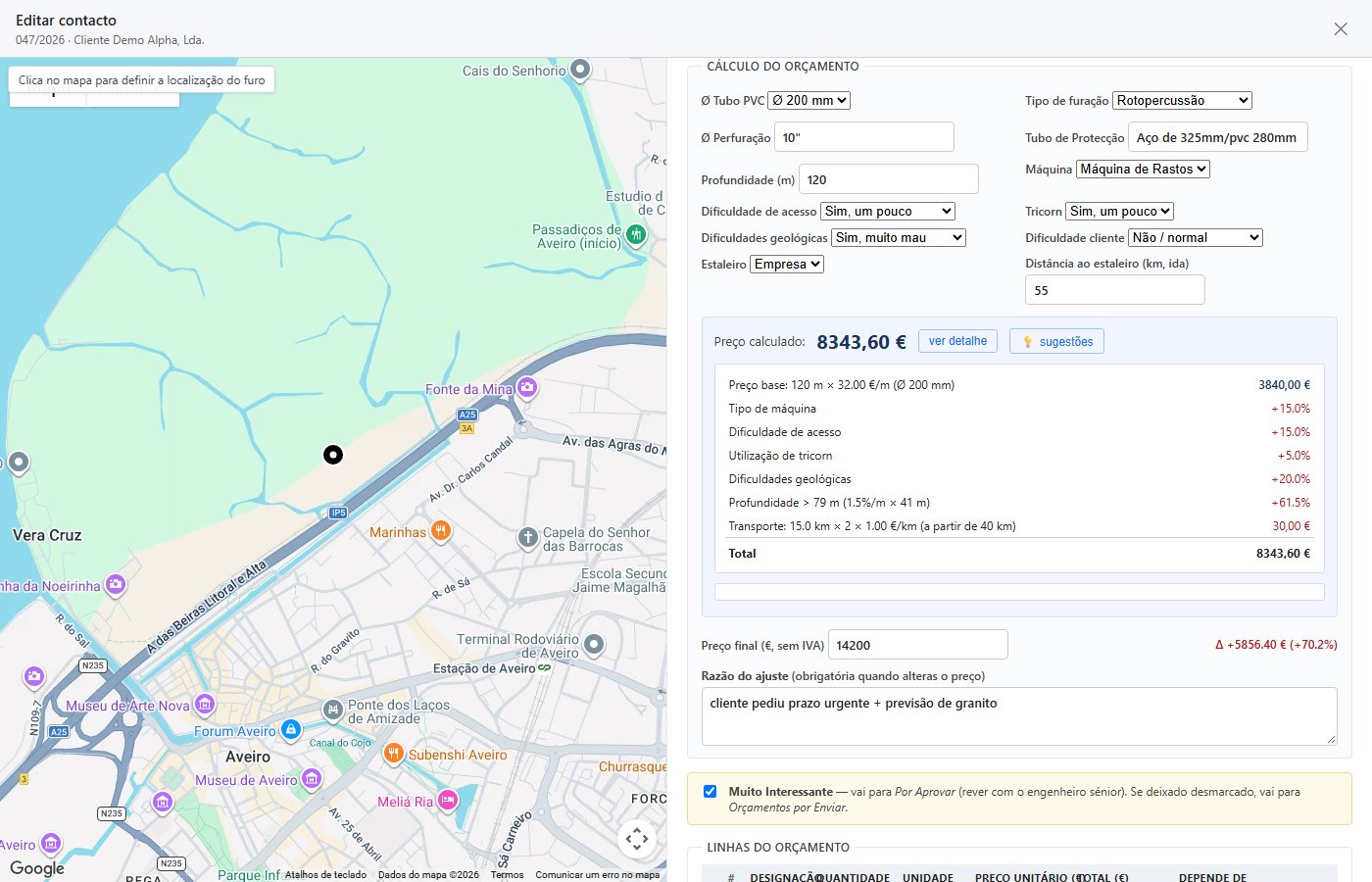Click the Museu de Aveiro marker

pyautogui.click(x=312, y=779)
